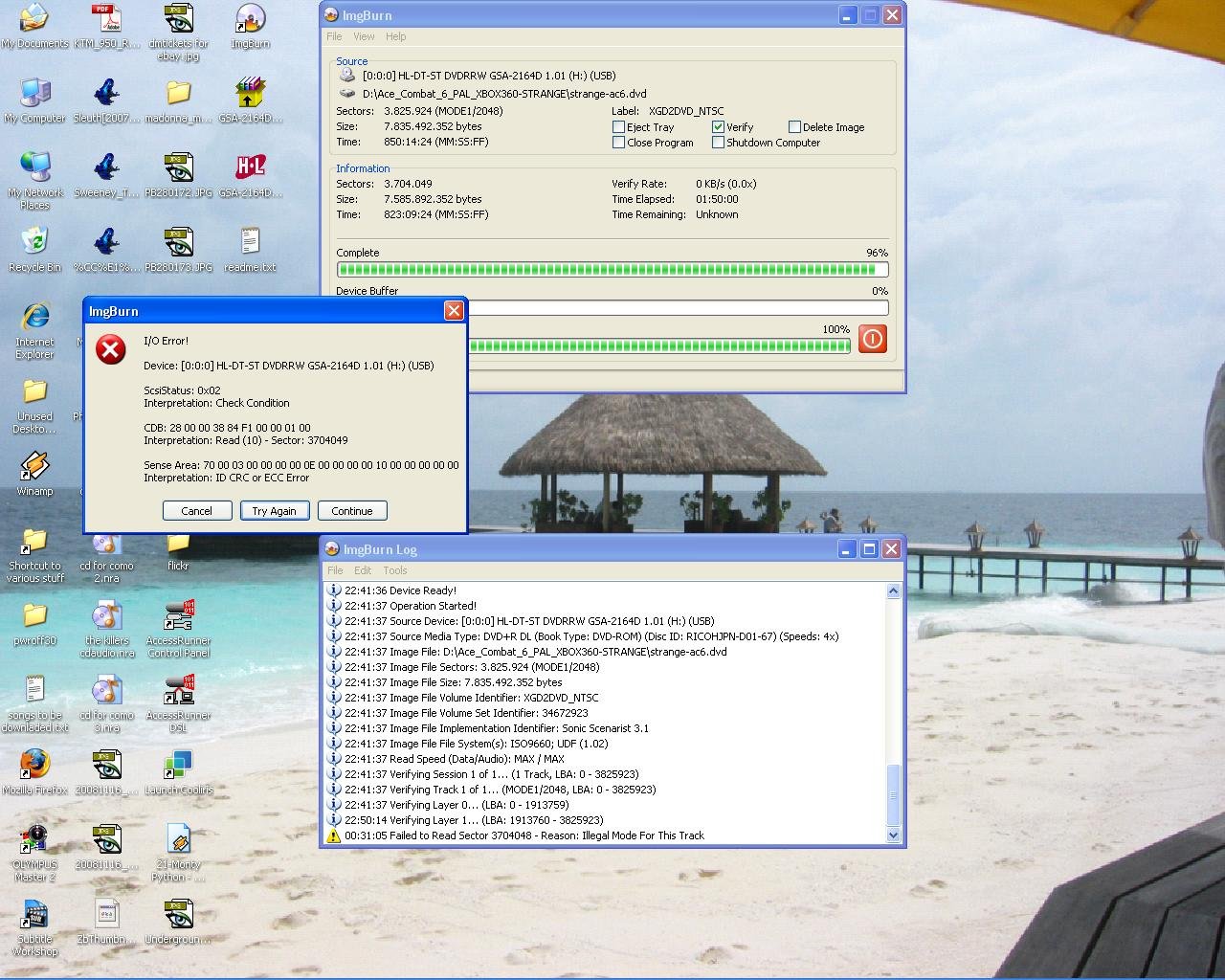Open the View menu in ImgBurn window
The height and width of the screenshot is (980, 1225).
pos(364,36)
